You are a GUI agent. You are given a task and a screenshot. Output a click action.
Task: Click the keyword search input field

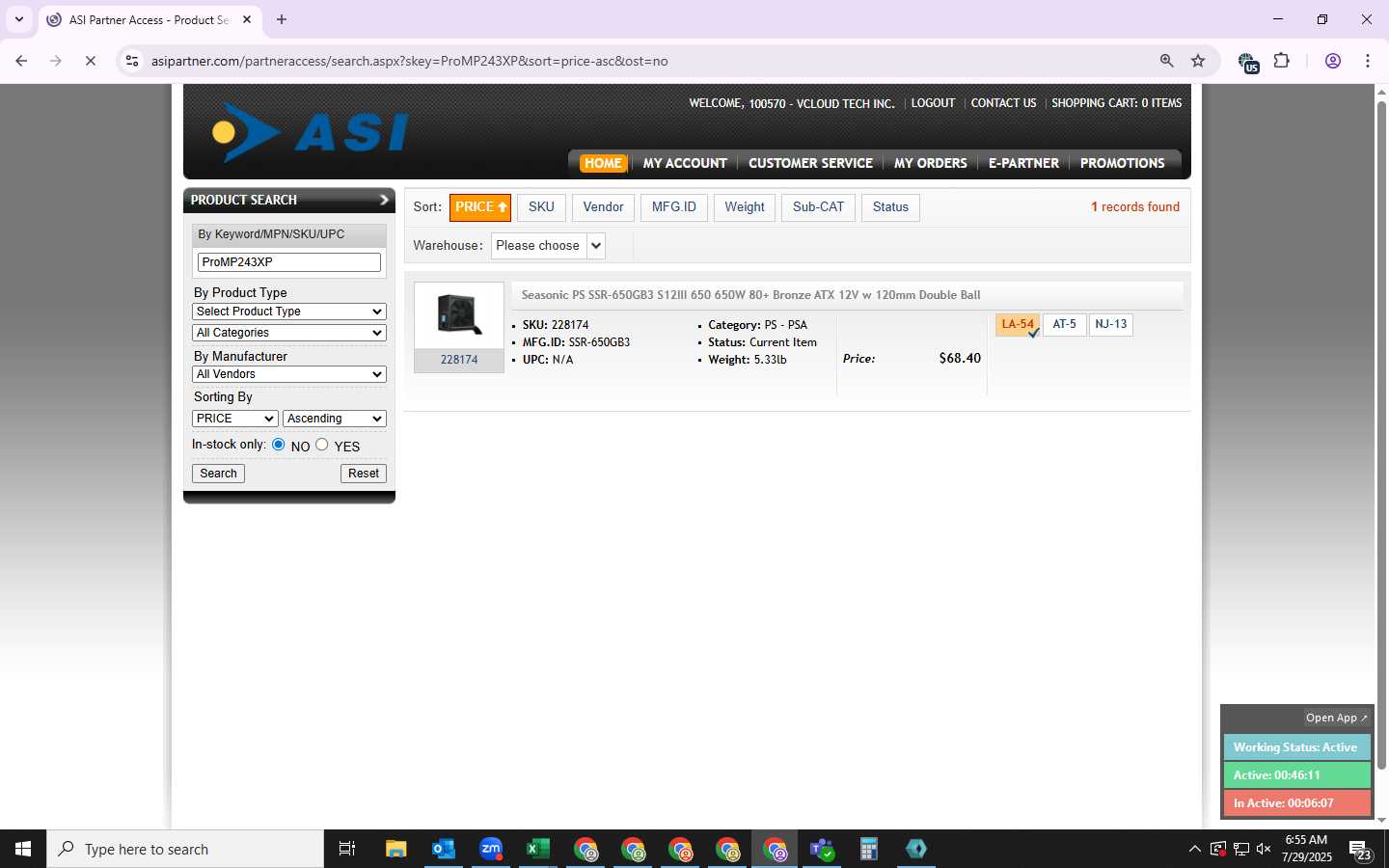[x=289, y=262]
